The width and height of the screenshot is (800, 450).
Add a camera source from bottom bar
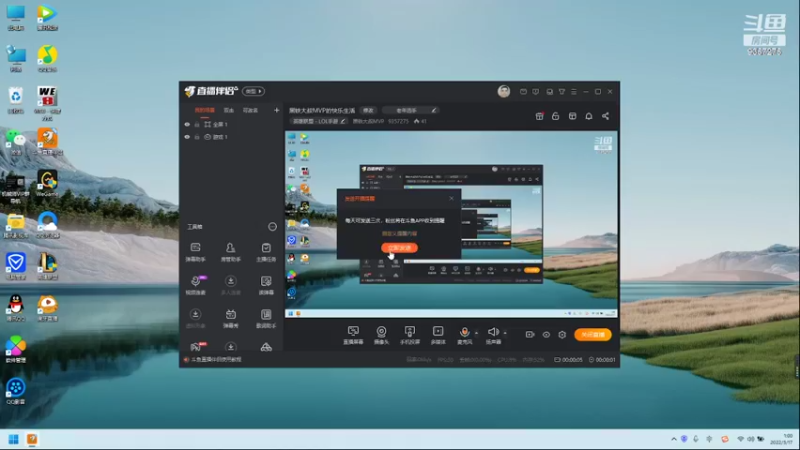tap(381, 335)
